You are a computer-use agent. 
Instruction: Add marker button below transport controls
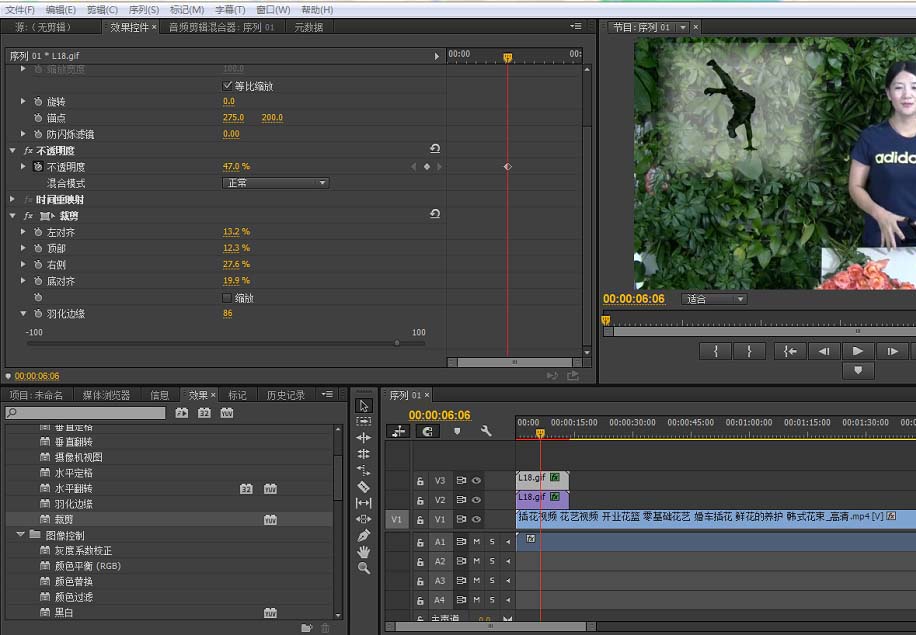pos(858,370)
